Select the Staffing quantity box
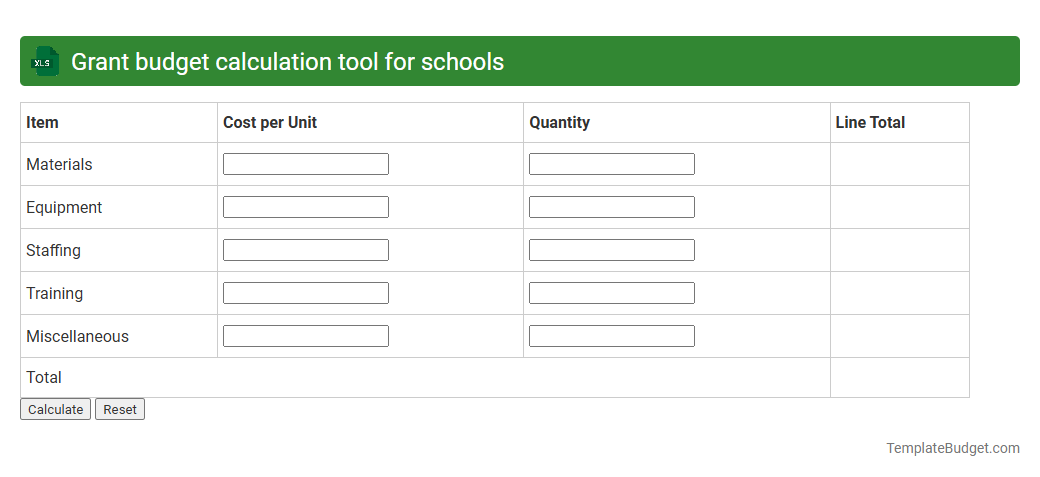 click(x=612, y=250)
